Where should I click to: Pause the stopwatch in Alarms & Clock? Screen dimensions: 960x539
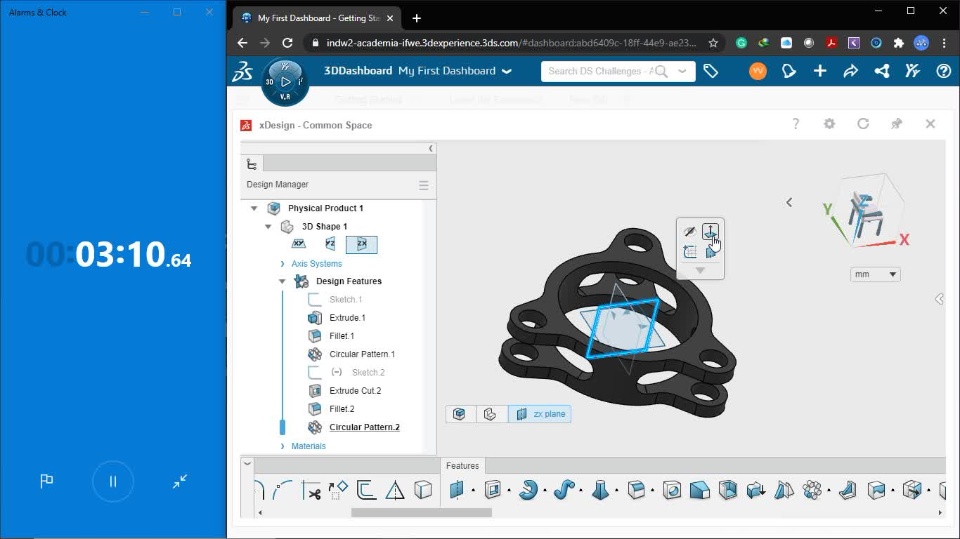click(x=113, y=481)
